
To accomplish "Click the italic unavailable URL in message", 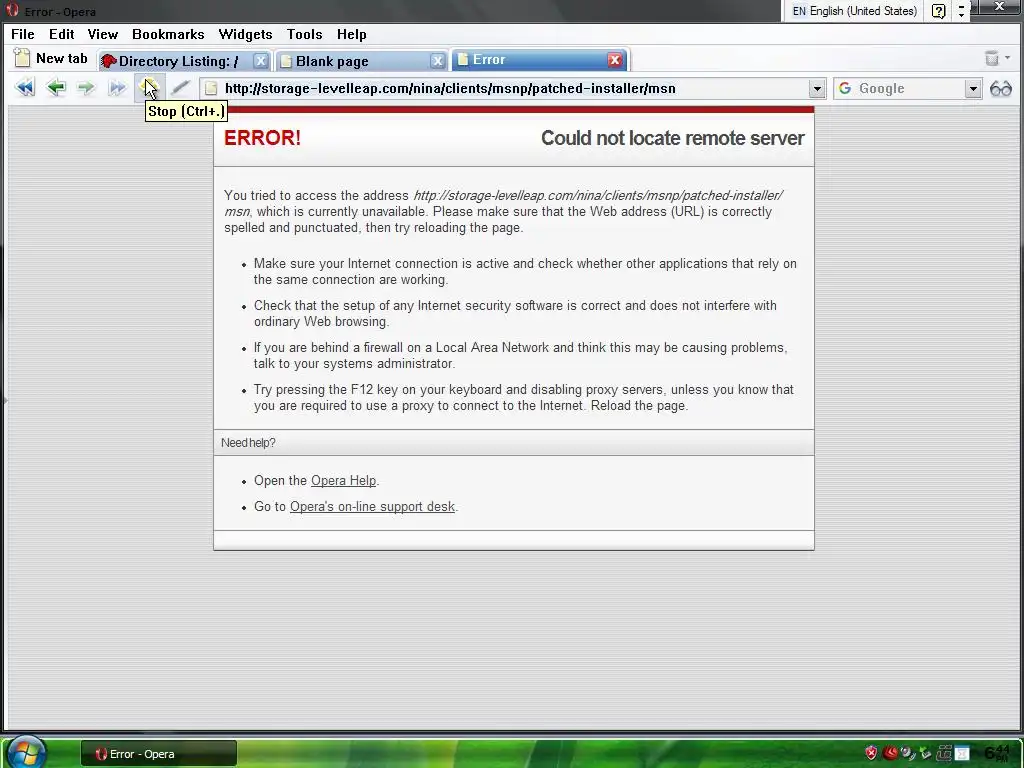I will coord(503,203).
